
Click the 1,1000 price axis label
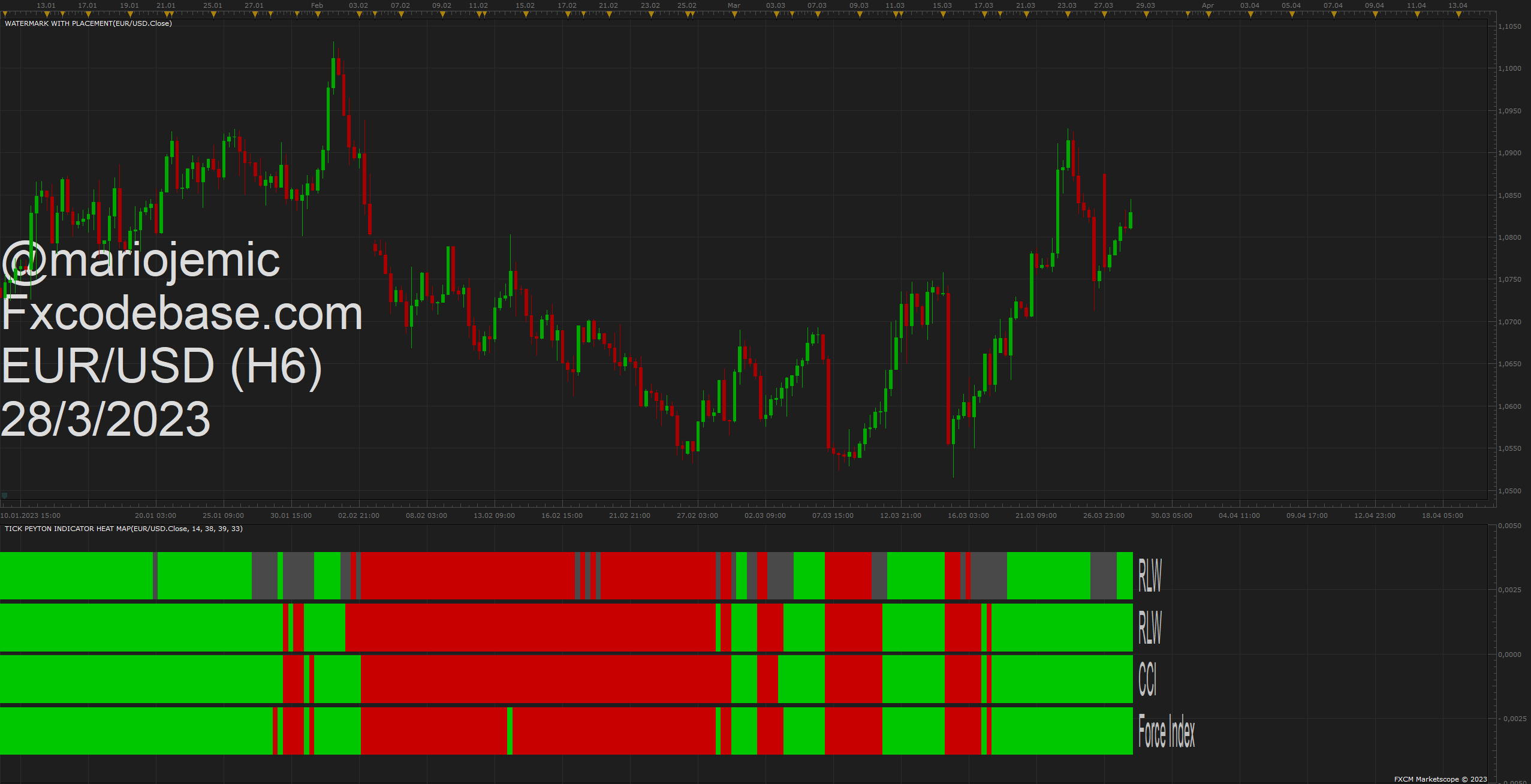[x=1509, y=68]
